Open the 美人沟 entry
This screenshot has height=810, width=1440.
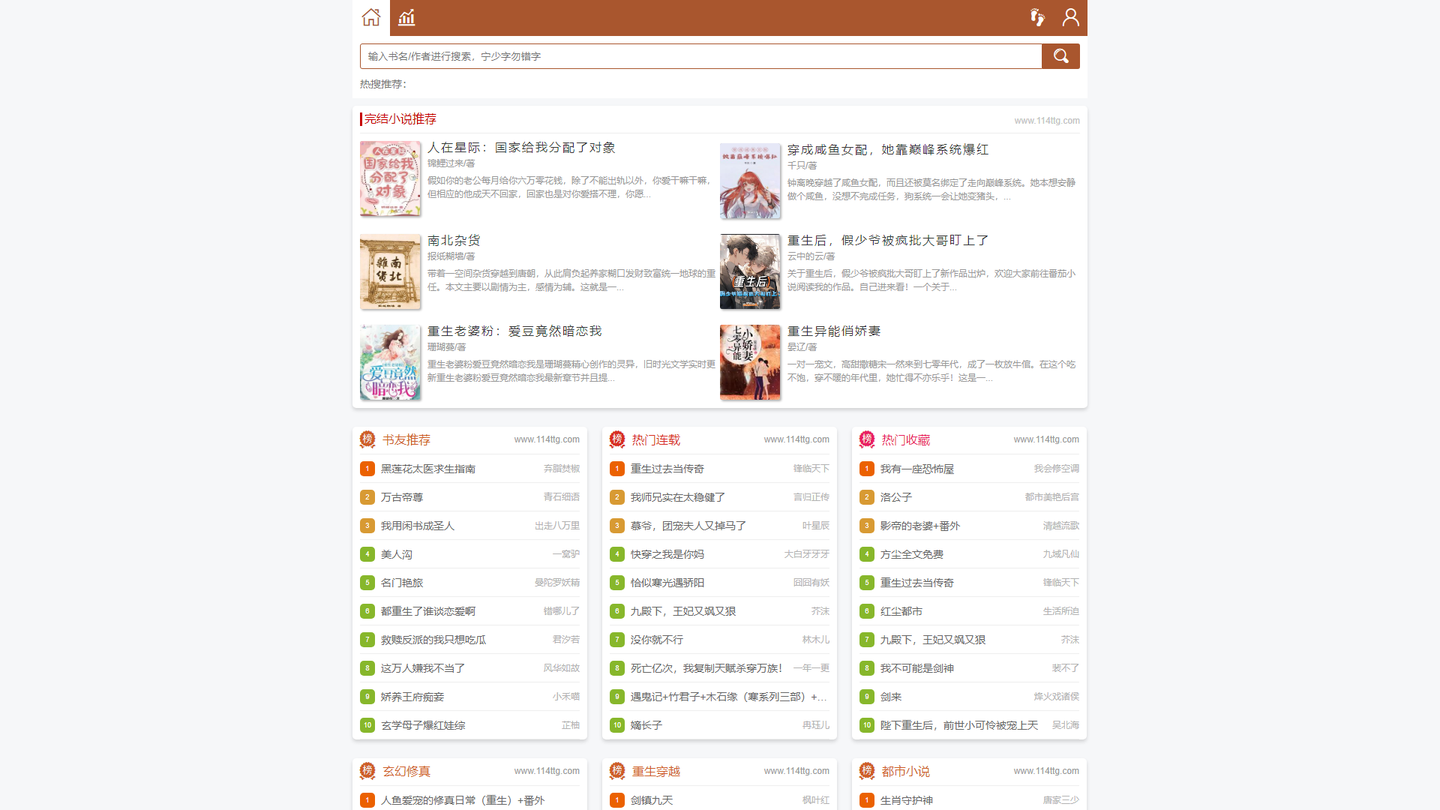tap(397, 554)
